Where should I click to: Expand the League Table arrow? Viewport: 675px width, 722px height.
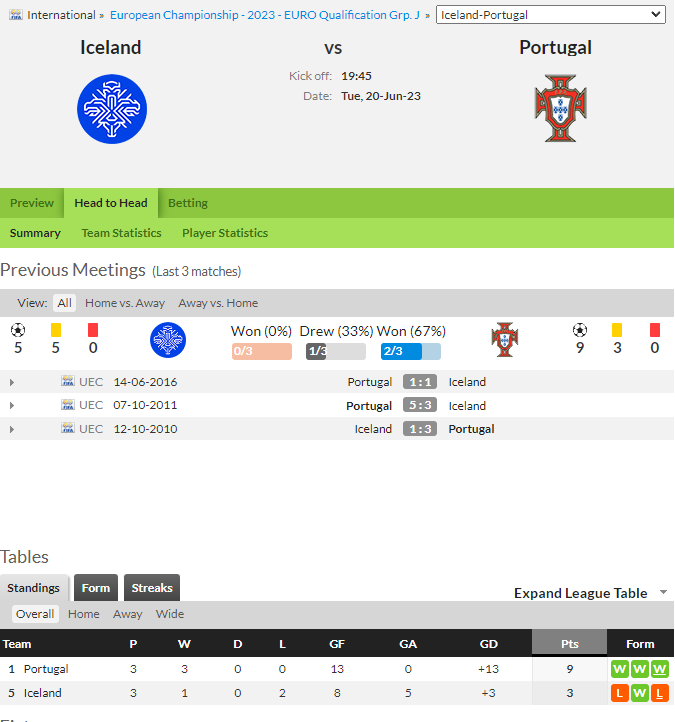click(663, 592)
